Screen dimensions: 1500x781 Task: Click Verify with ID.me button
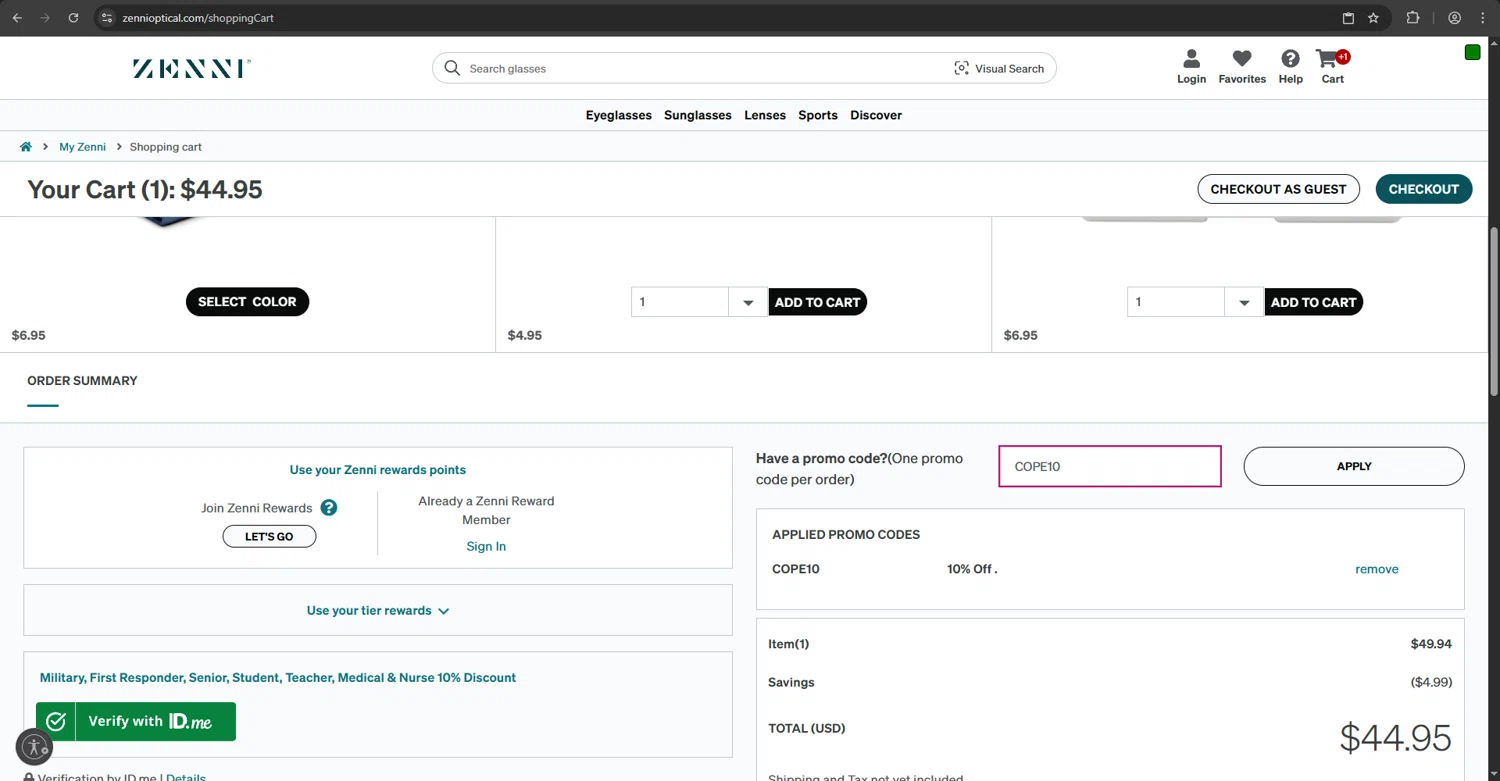(x=136, y=721)
